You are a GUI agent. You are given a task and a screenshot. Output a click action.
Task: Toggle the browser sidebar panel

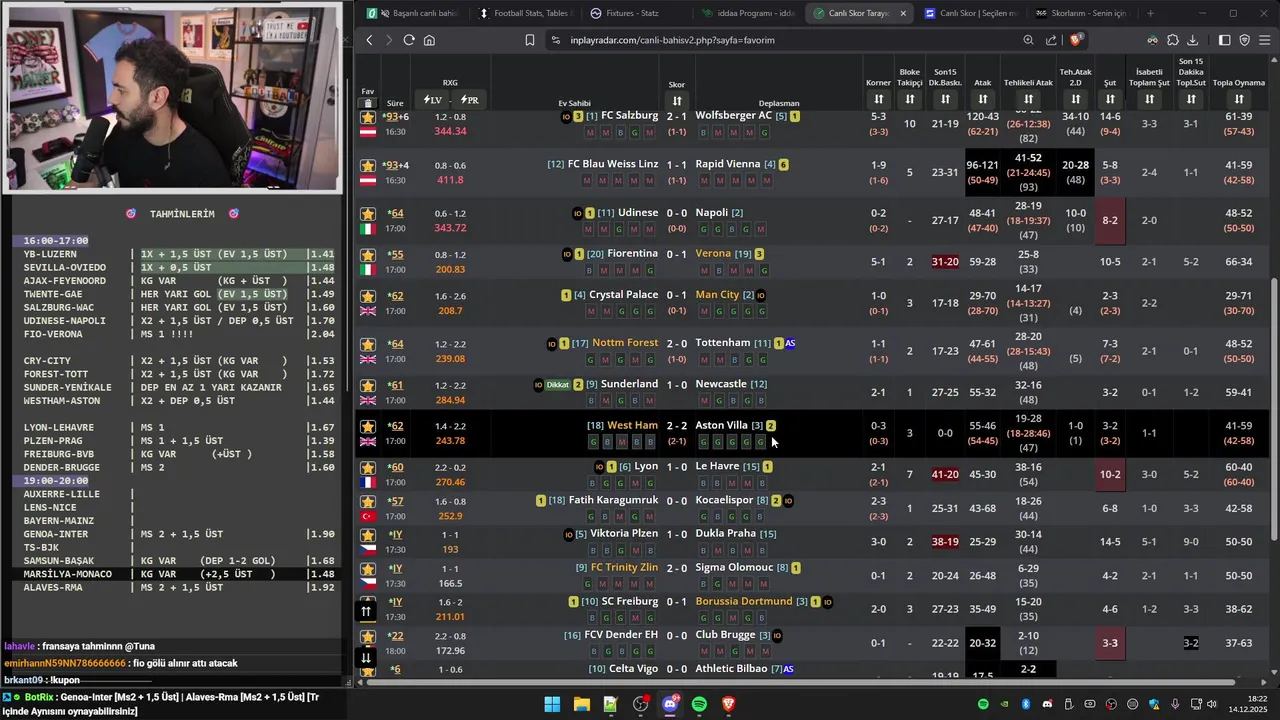coord(1225,40)
